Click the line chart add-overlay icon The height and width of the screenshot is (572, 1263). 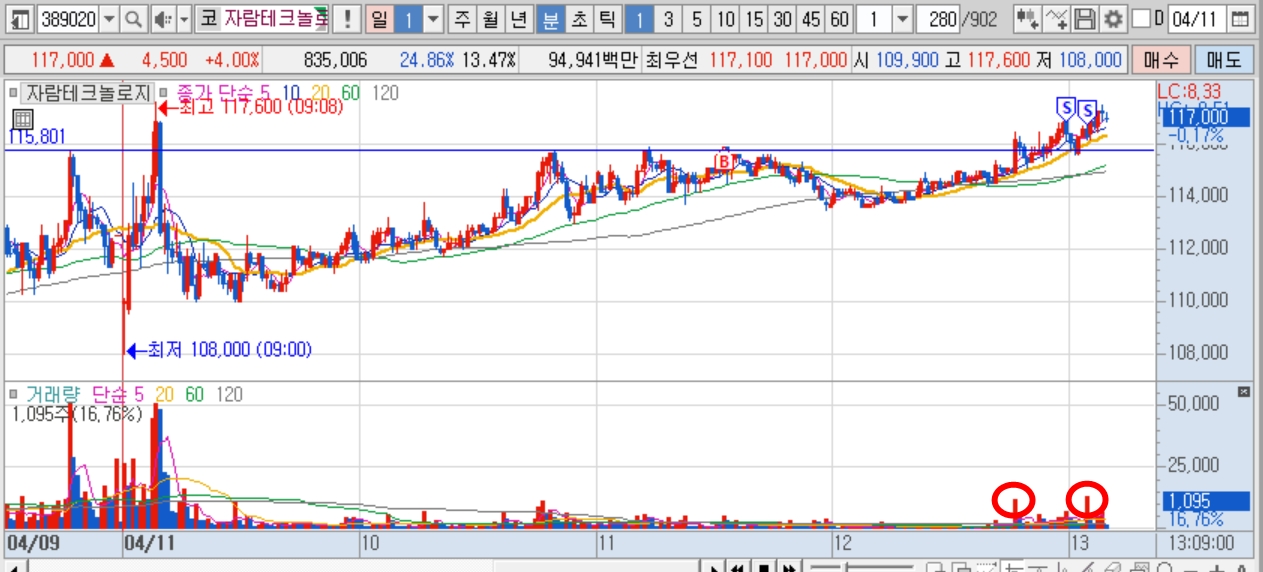(x=1056, y=18)
